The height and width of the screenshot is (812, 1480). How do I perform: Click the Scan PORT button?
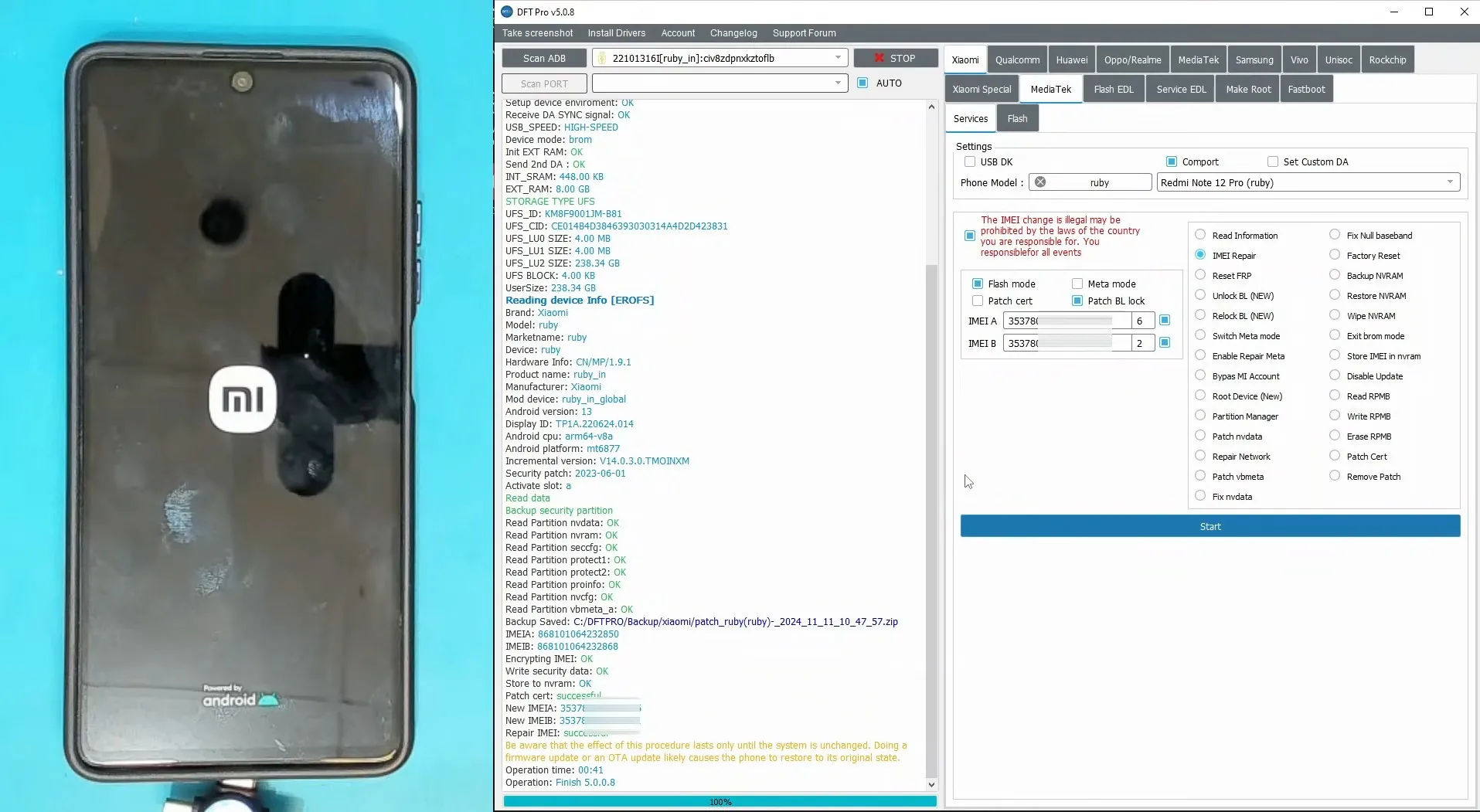pos(544,83)
